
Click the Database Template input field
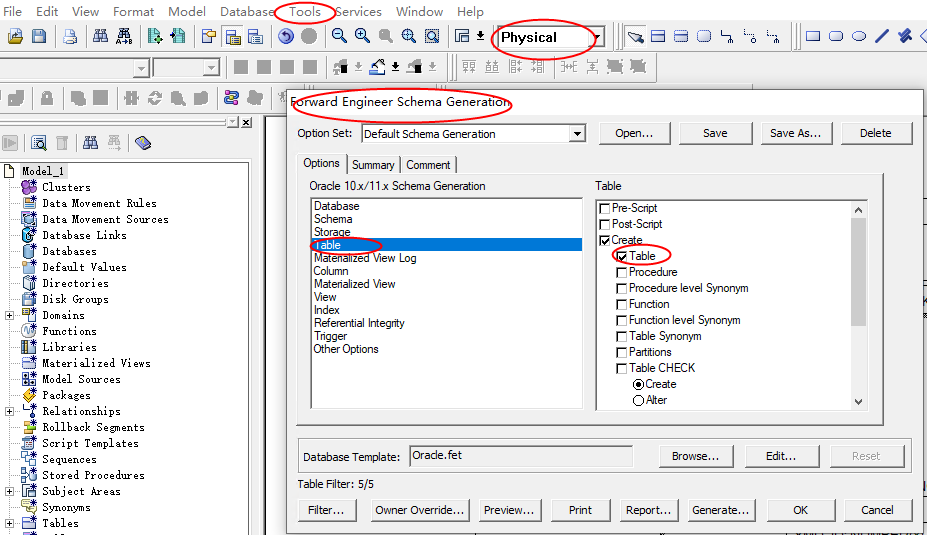[x=521, y=456]
